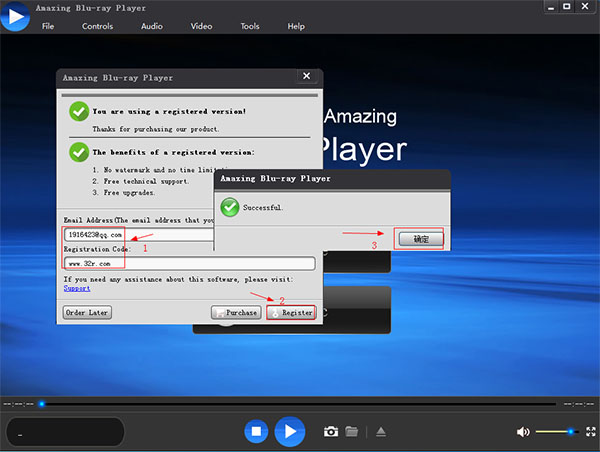Click the playback progress bar
This screenshot has height=452, width=600.
click(x=298, y=404)
